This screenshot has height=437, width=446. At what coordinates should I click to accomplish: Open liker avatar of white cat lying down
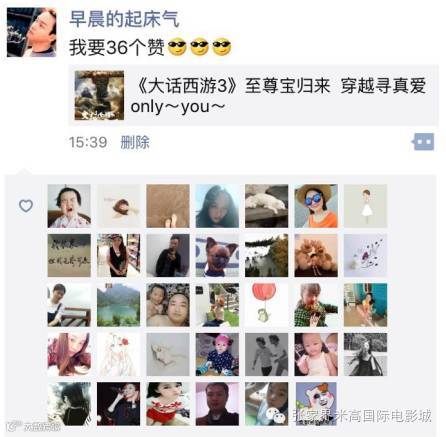click(x=266, y=206)
